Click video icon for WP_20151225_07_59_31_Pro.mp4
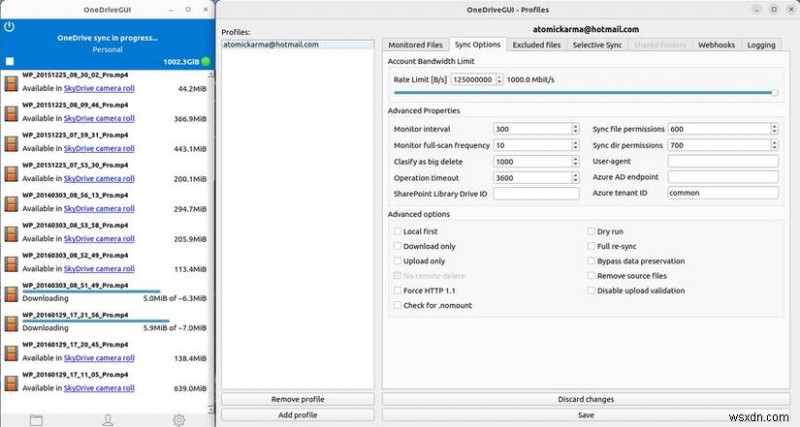The width and height of the screenshot is (800, 427). point(11,143)
